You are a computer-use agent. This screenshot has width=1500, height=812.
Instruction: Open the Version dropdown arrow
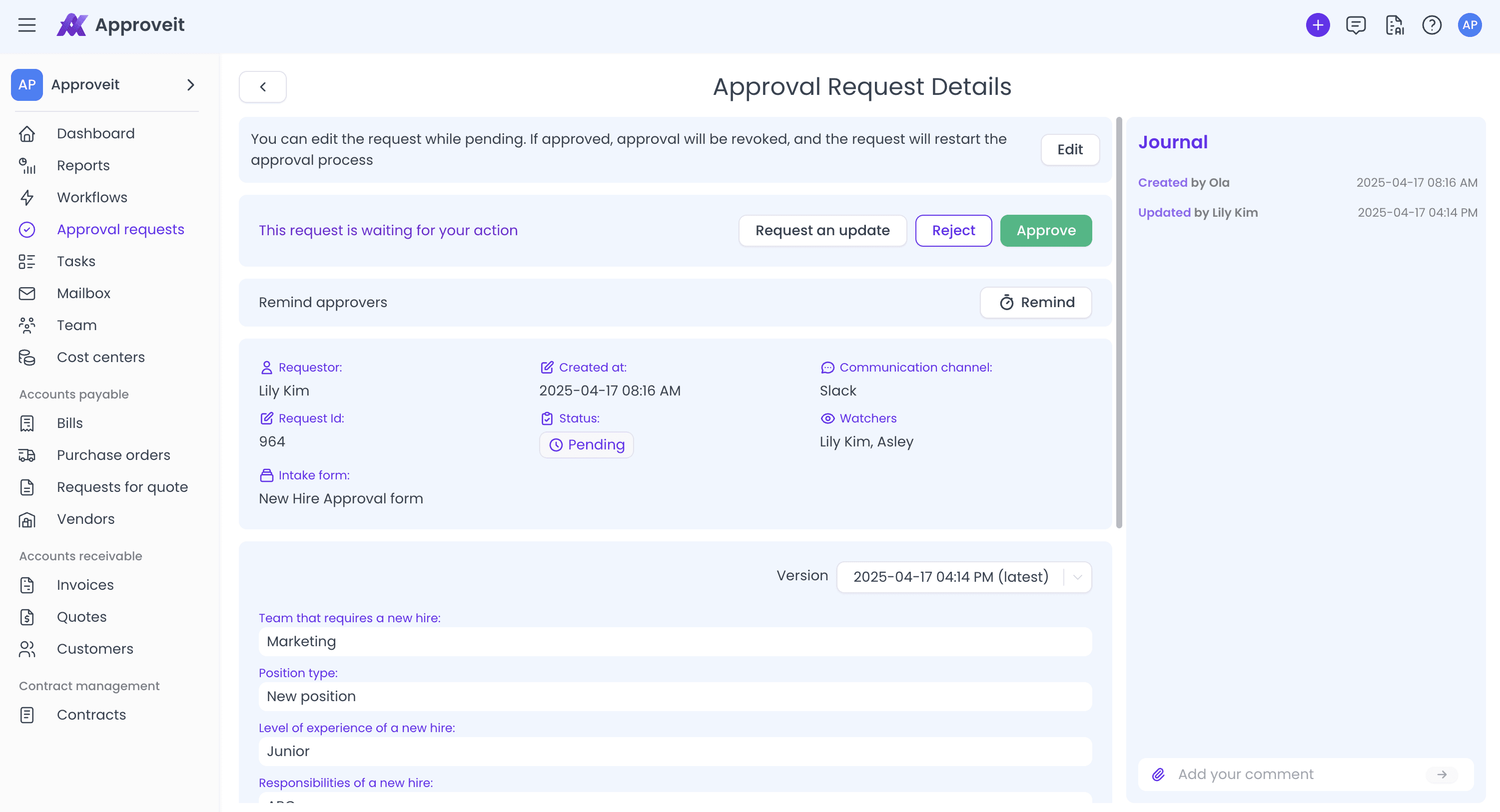coord(1078,577)
